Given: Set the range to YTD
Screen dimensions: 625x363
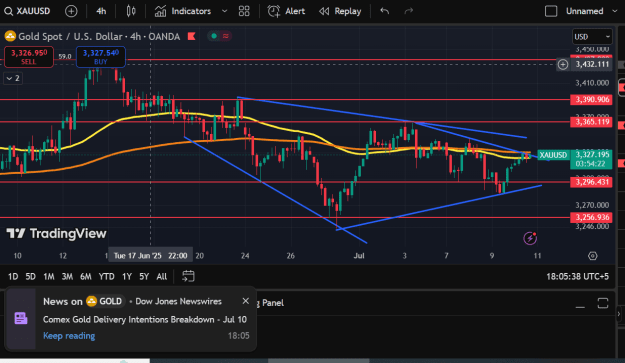Looking at the screenshot, I should click(x=106, y=277).
